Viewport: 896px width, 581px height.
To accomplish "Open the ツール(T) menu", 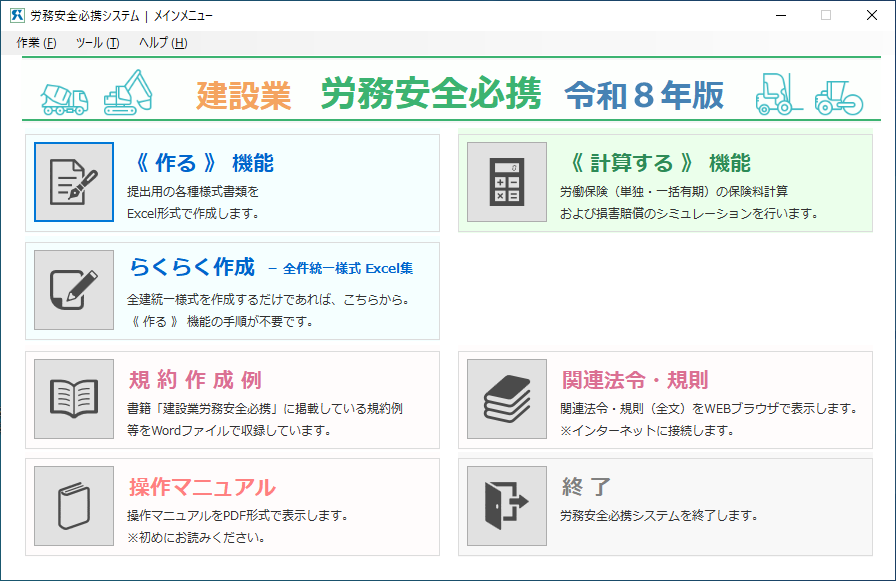I will 97,43.
